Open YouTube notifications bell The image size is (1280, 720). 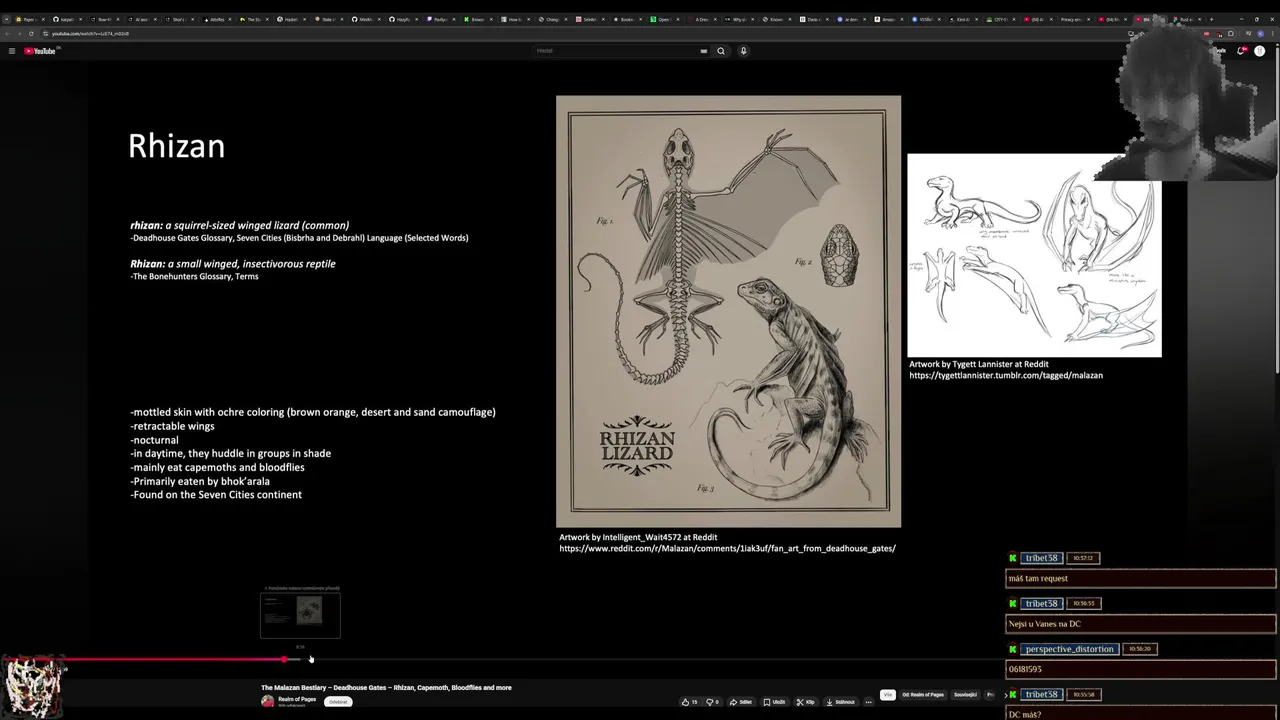tap(1241, 51)
